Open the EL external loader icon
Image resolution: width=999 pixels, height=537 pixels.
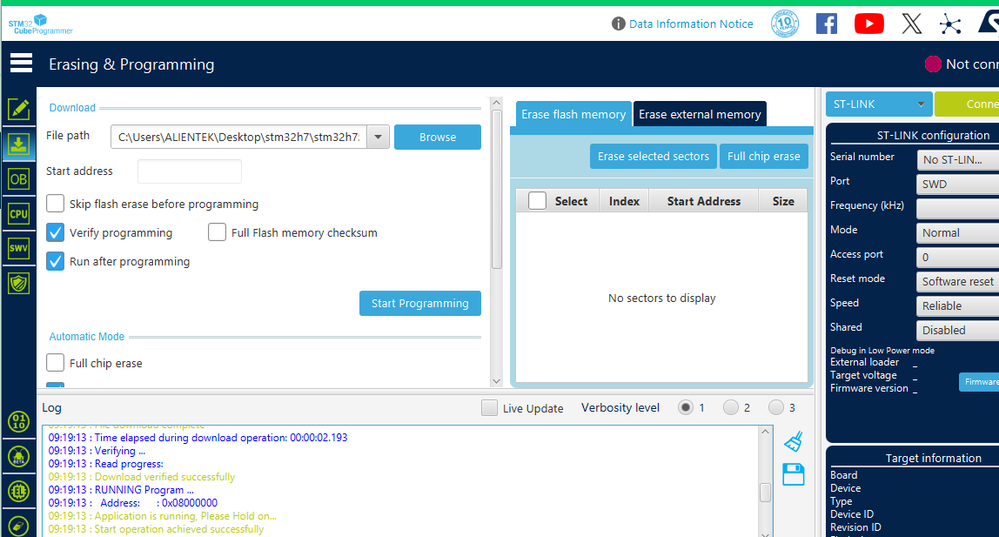tap(18, 491)
